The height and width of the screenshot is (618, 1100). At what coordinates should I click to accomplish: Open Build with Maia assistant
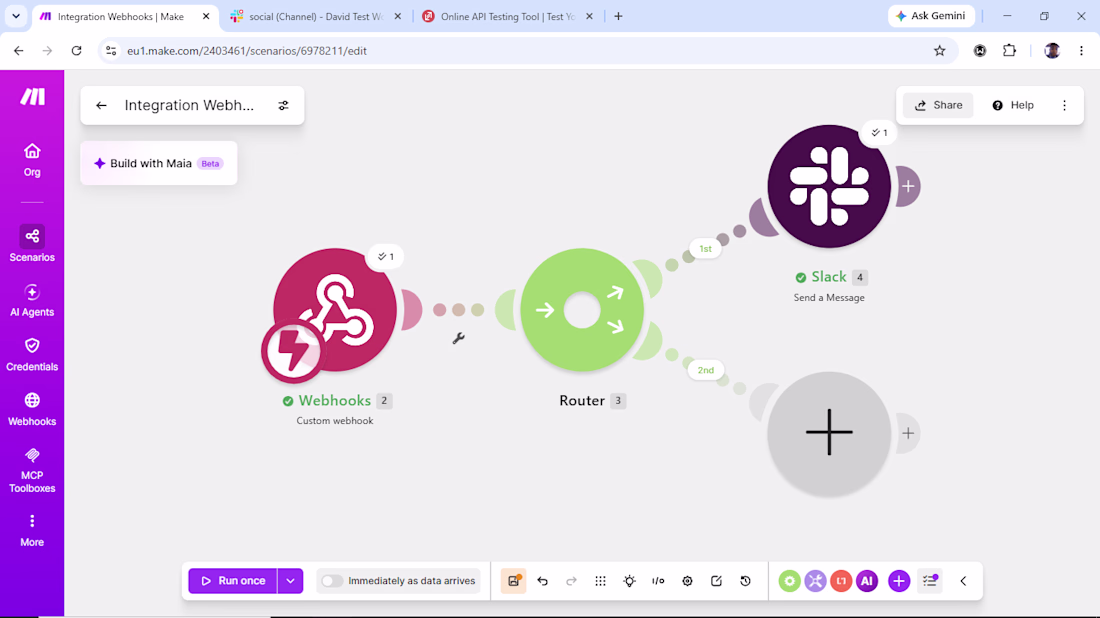pyautogui.click(x=159, y=163)
